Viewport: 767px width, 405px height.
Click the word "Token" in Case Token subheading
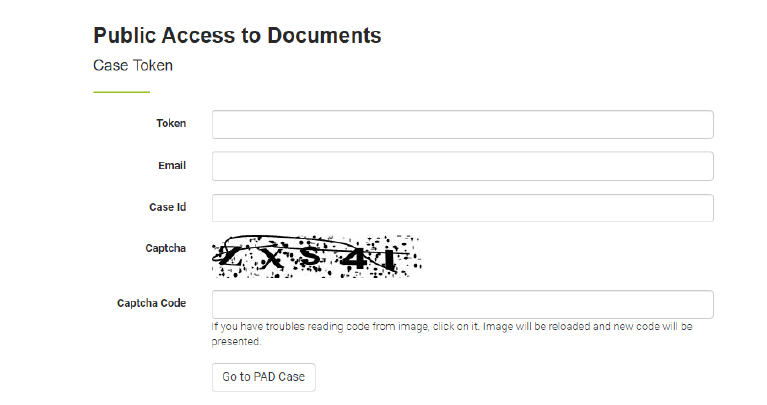click(153, 66)
